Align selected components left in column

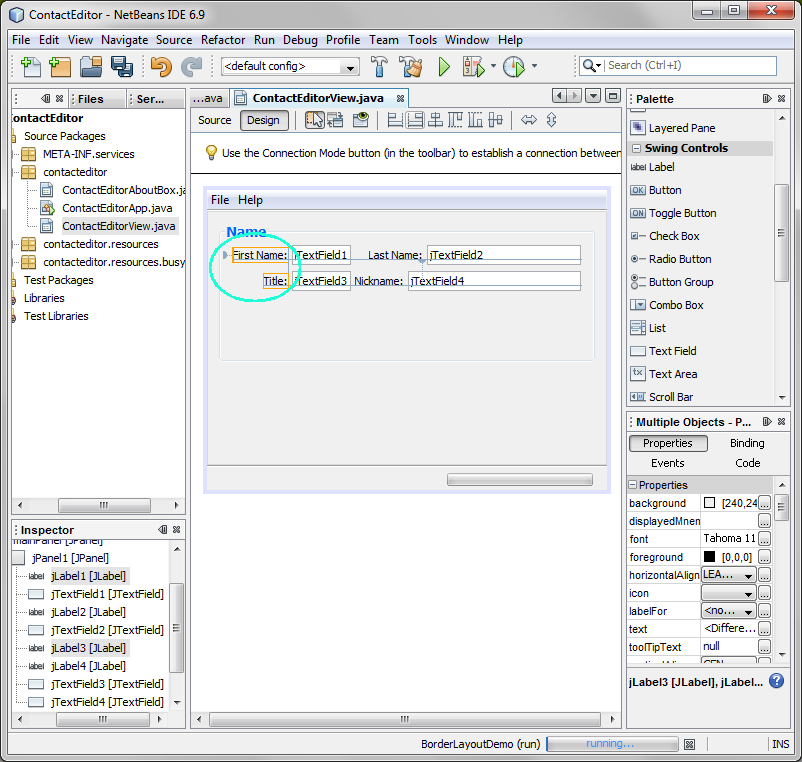395,120
